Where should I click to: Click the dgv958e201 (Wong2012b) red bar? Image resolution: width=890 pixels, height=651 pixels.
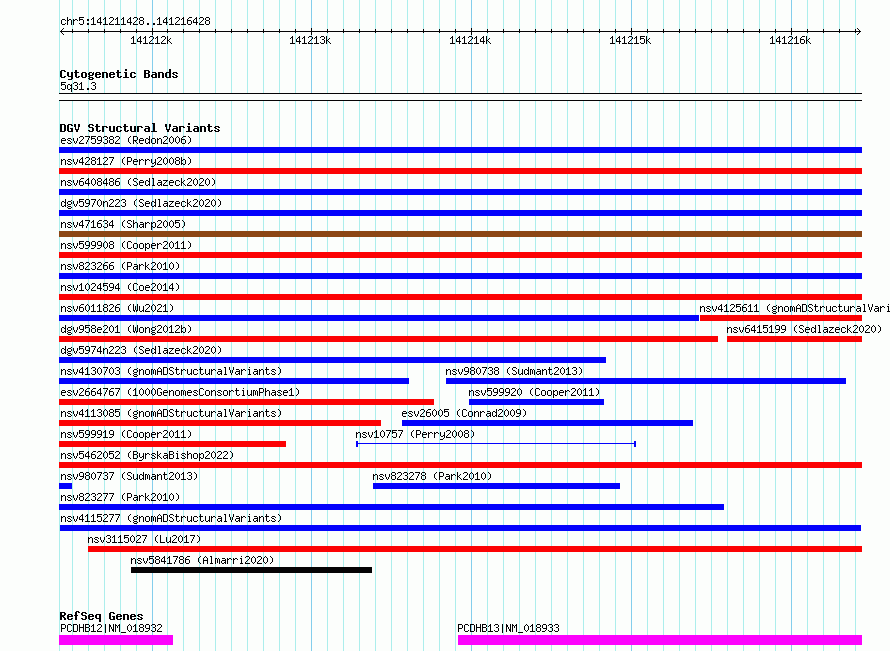(388, 339)
